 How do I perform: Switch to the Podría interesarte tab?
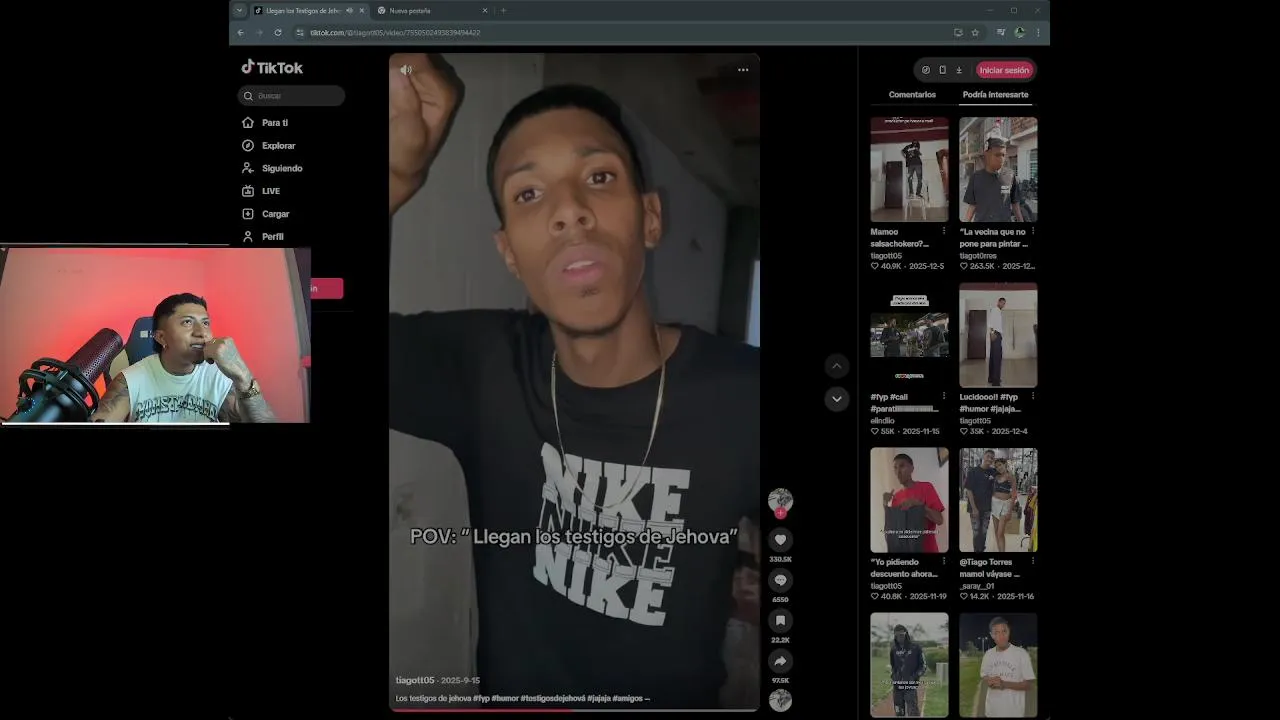coord(995,95)
